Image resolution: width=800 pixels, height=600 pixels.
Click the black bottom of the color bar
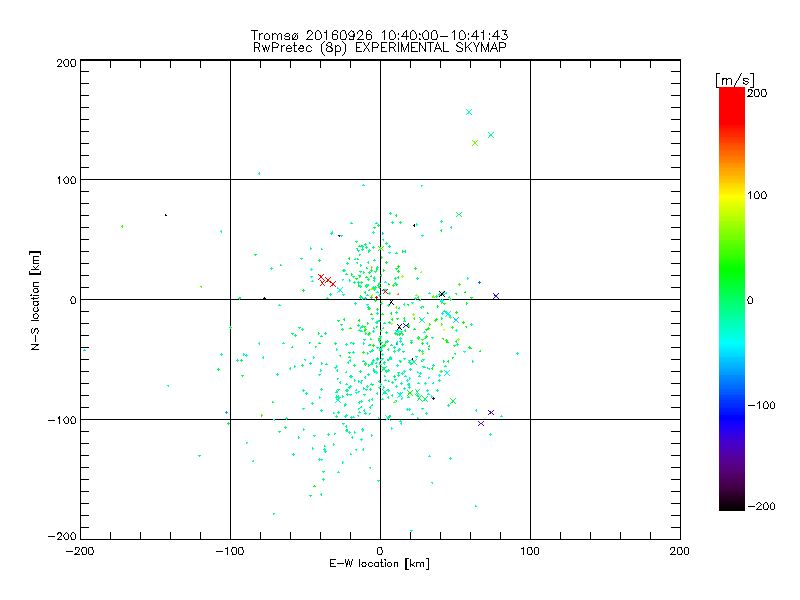pyautogui.click(x=731, y=505)
